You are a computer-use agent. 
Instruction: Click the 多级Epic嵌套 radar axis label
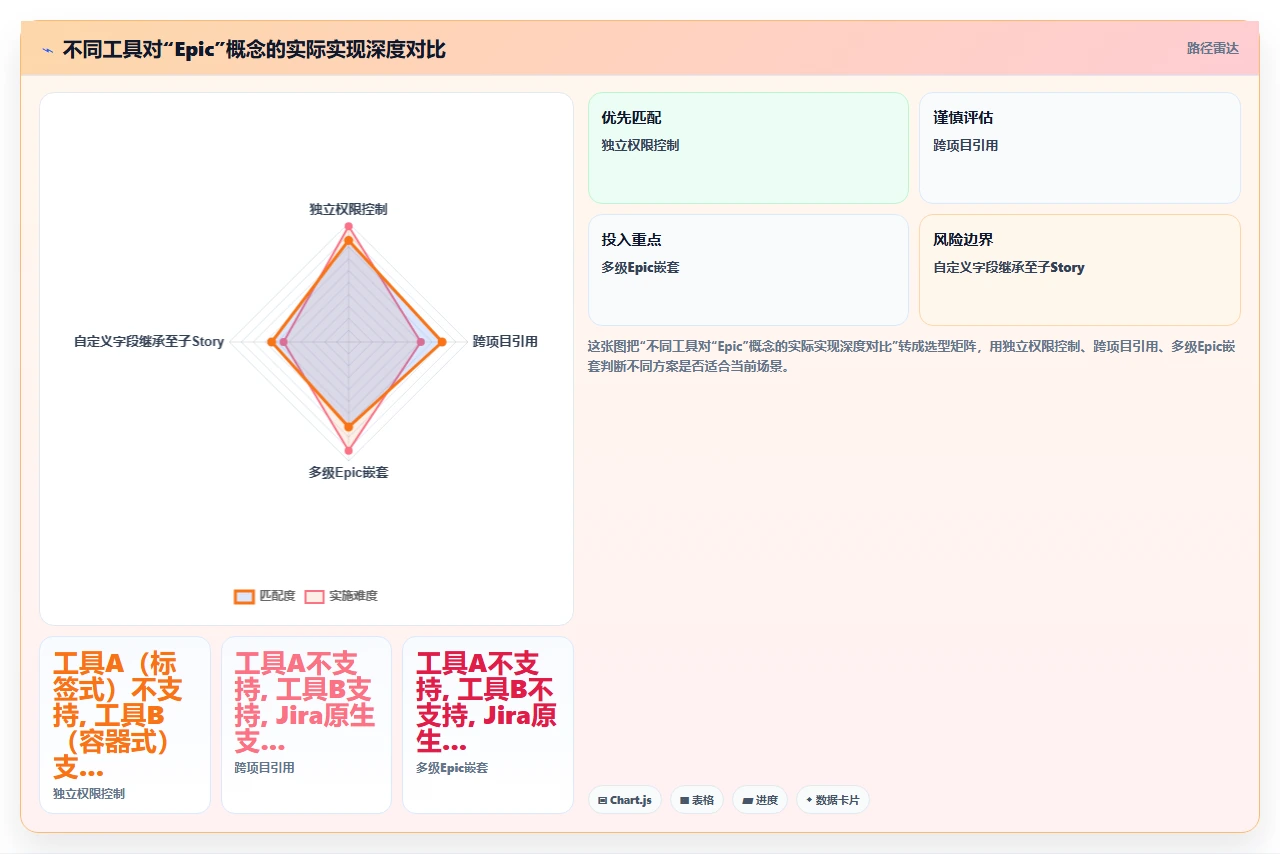tap(348, 472)
